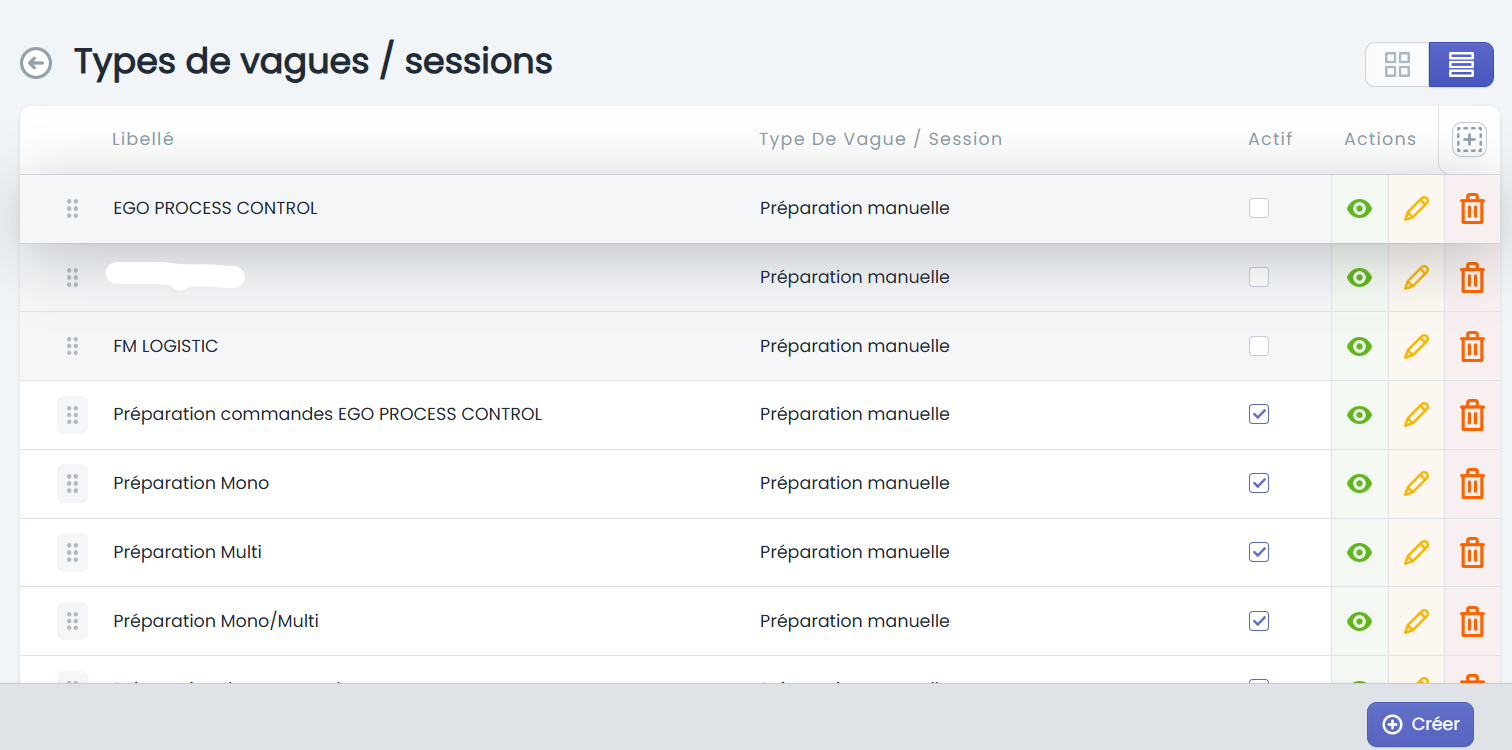The height and width of the screenshot is (750, 1512).
Task: Select the FM LOGISTIC row label
Action: (x=166, y=346)
